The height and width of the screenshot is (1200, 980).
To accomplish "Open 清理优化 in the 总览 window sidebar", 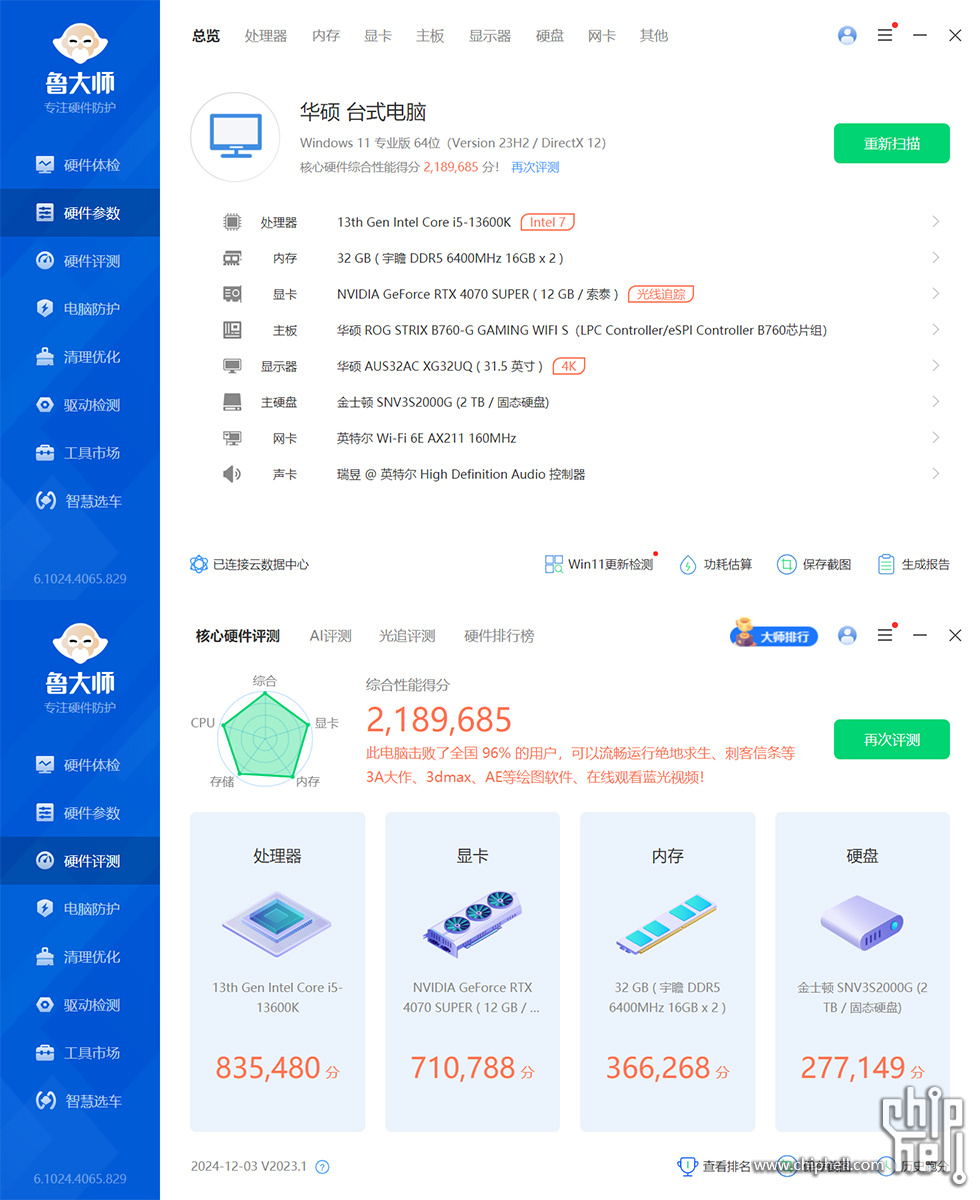I will (80, 357).
